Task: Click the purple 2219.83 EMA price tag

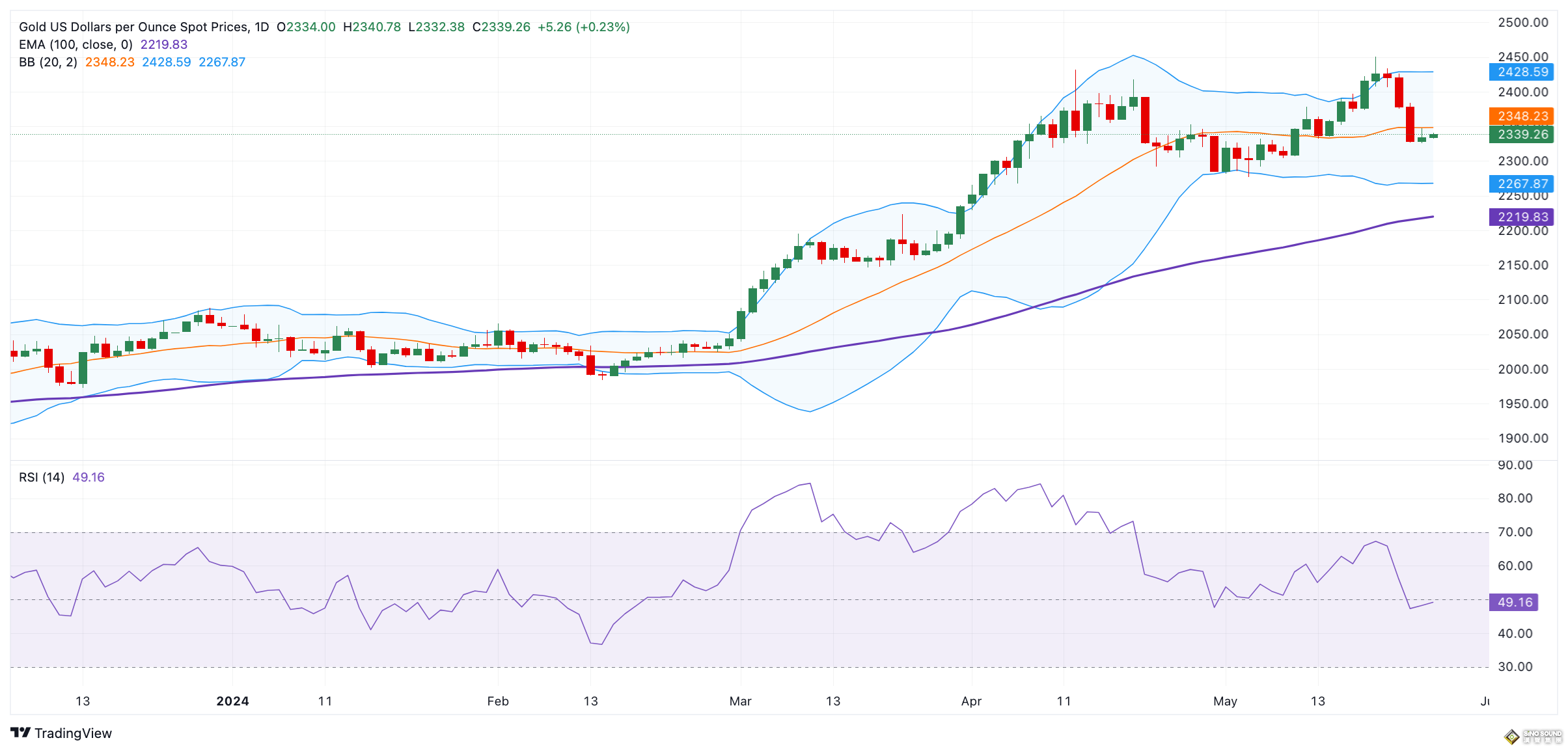Action: click(x=1521, y=217)
